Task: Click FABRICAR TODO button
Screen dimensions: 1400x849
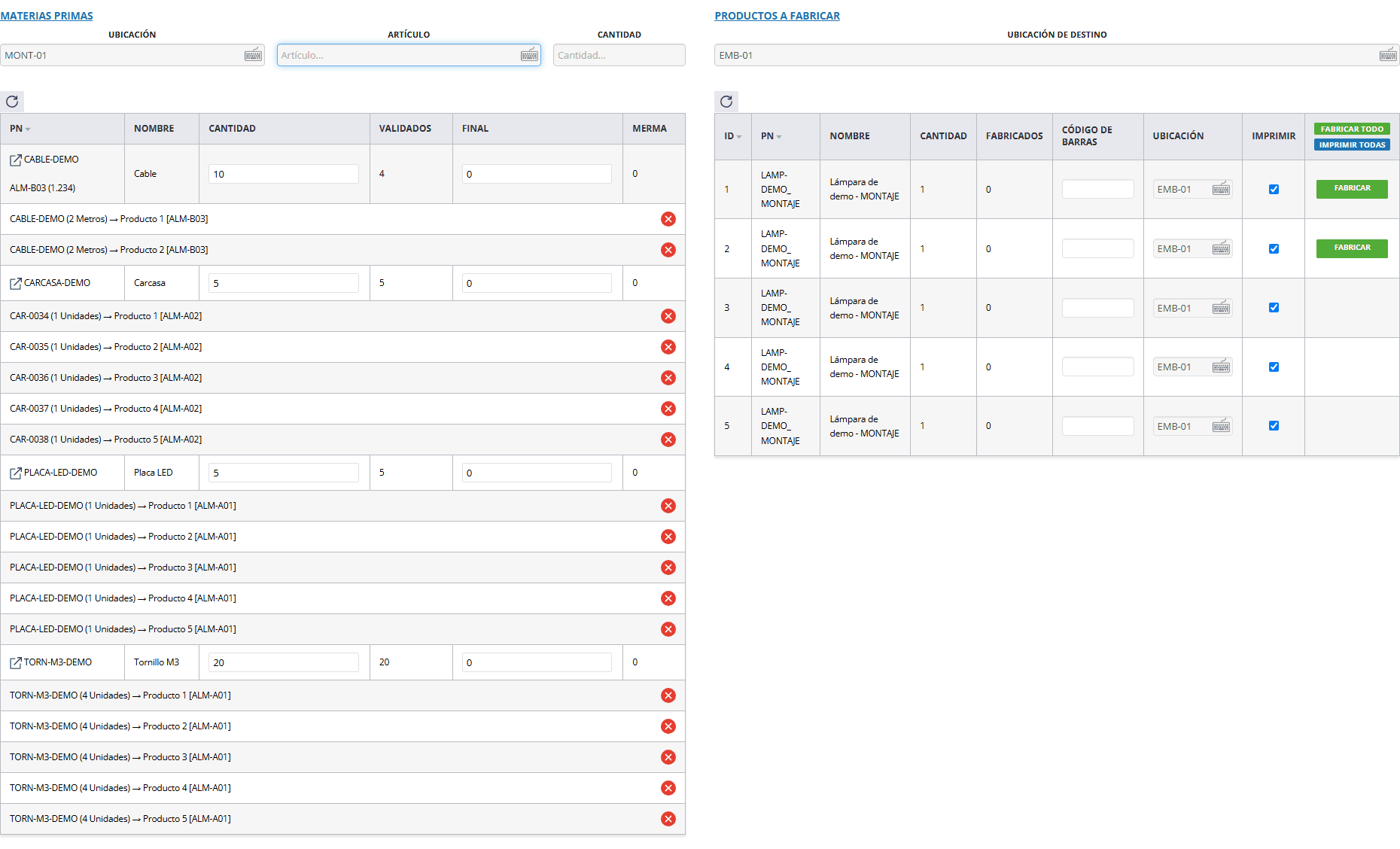Action: (x=1352, y=129)
